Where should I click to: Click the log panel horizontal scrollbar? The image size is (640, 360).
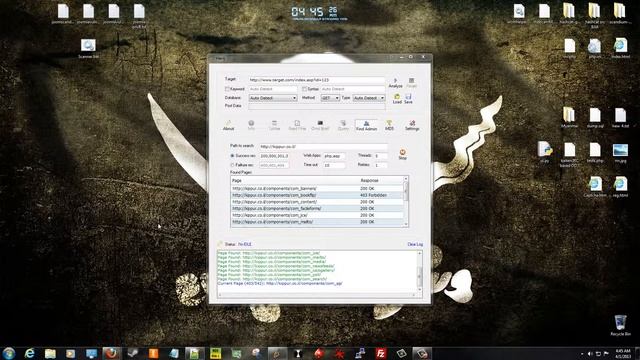[317, 295]
